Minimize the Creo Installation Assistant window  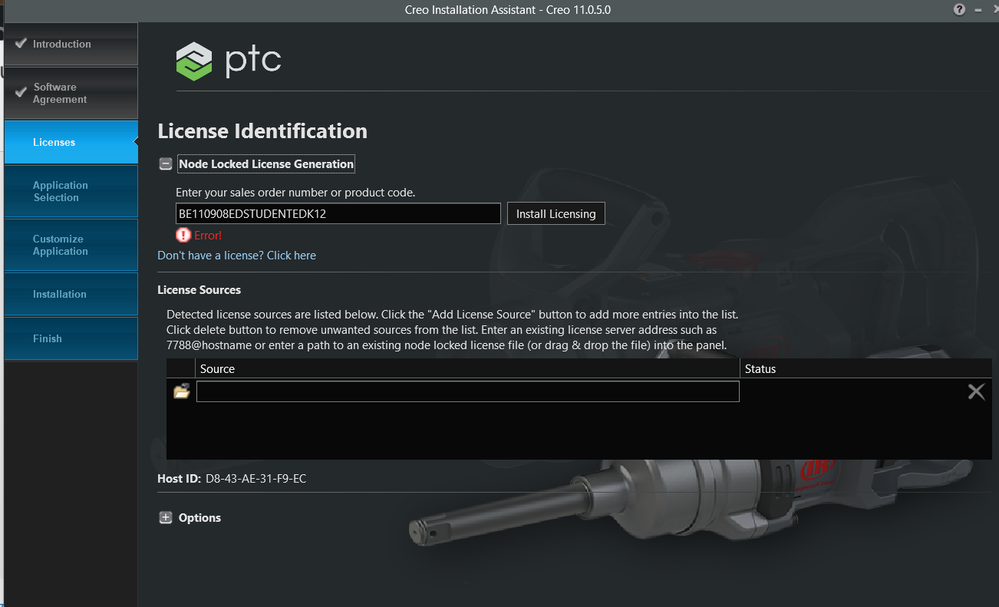coord(976,9)
